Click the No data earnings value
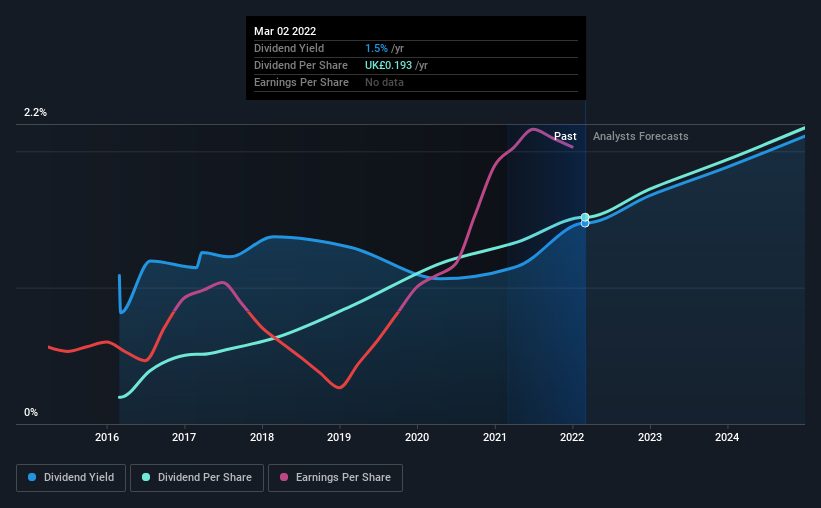This screenshot has width=821, height=508. pyautogui.click(x=384, y=82)
